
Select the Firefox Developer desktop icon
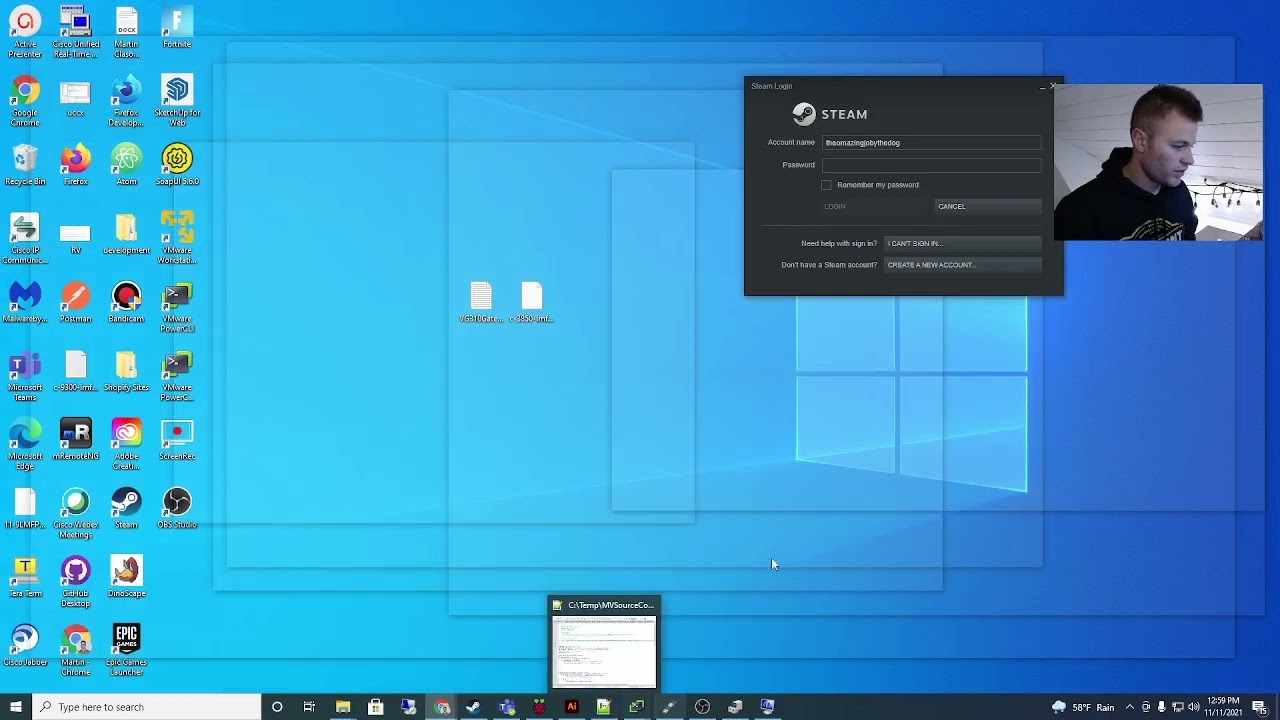126,100
